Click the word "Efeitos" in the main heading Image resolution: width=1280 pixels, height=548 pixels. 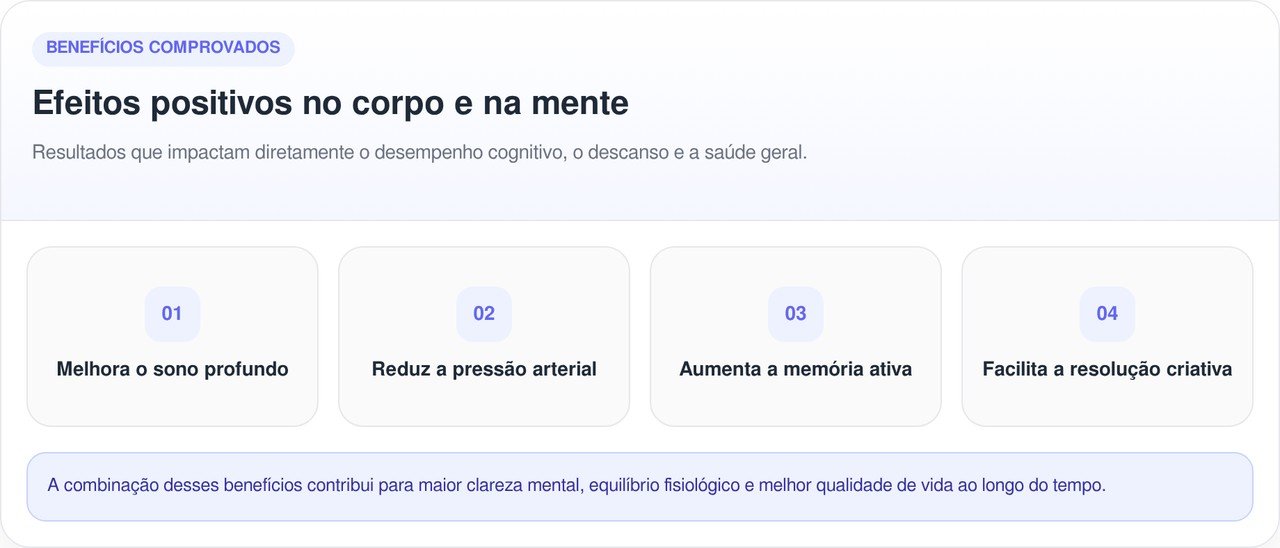pos(86,103)
